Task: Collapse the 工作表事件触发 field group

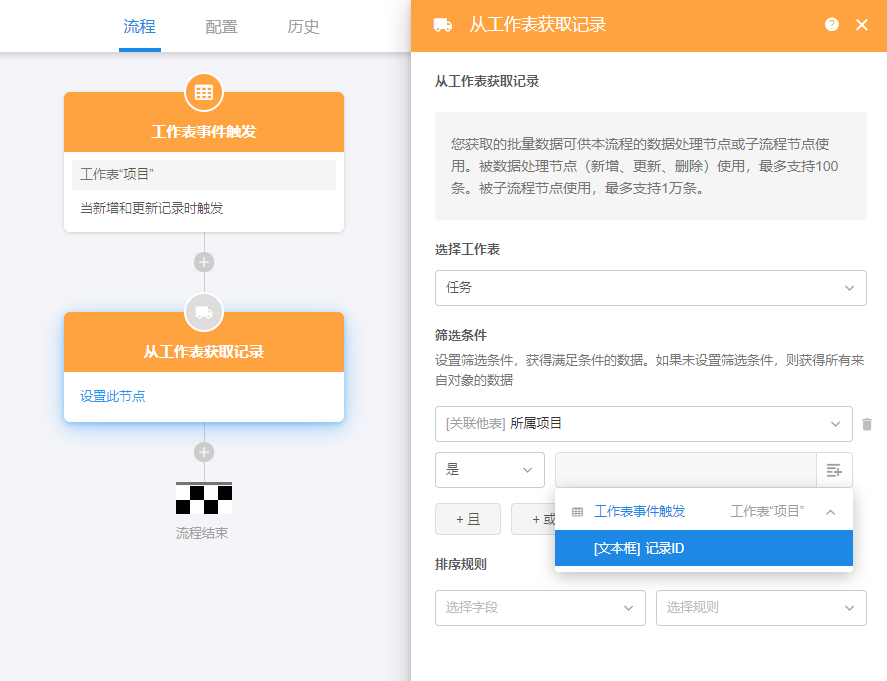Action: tap(830, 512)
